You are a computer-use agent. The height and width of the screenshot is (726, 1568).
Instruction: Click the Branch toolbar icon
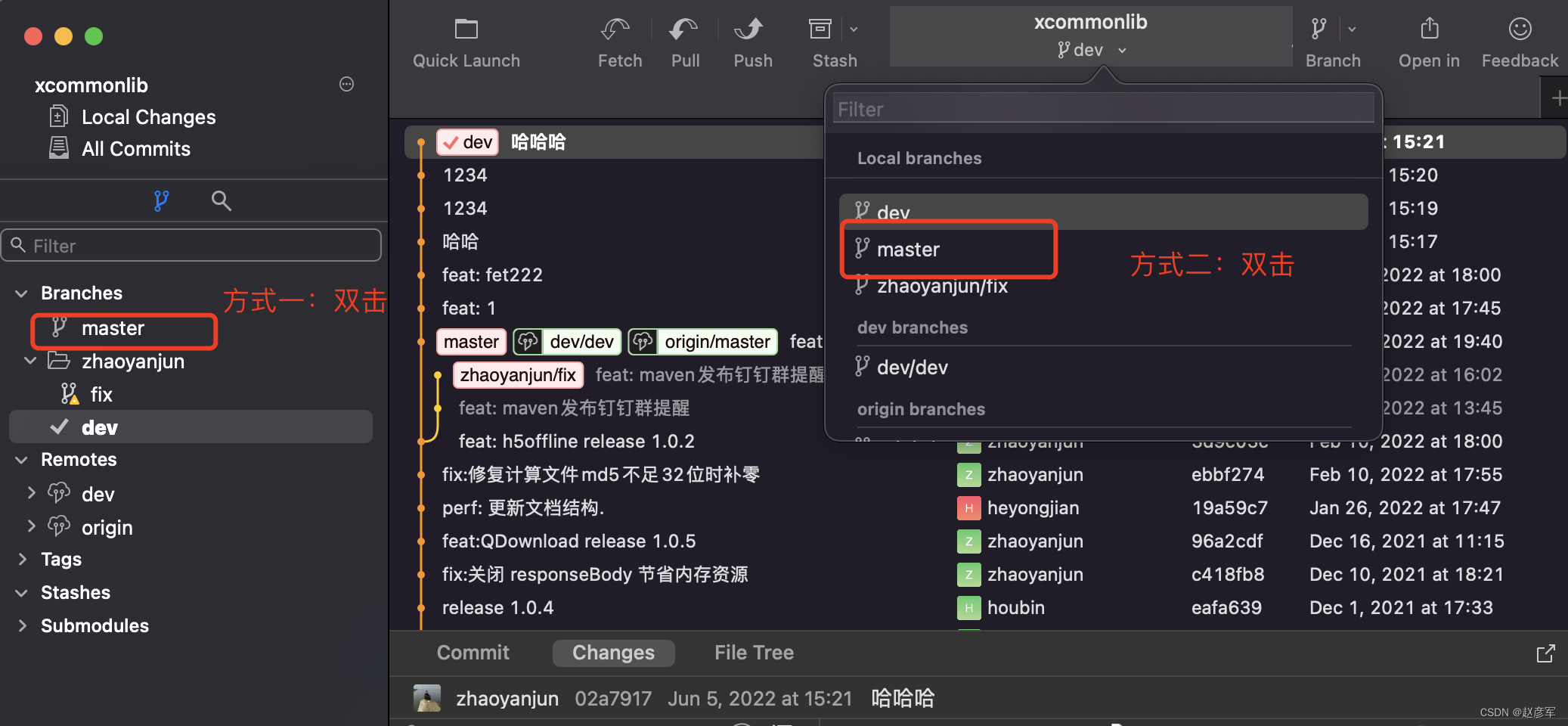pyautogui.click(x=1319, y=29)
